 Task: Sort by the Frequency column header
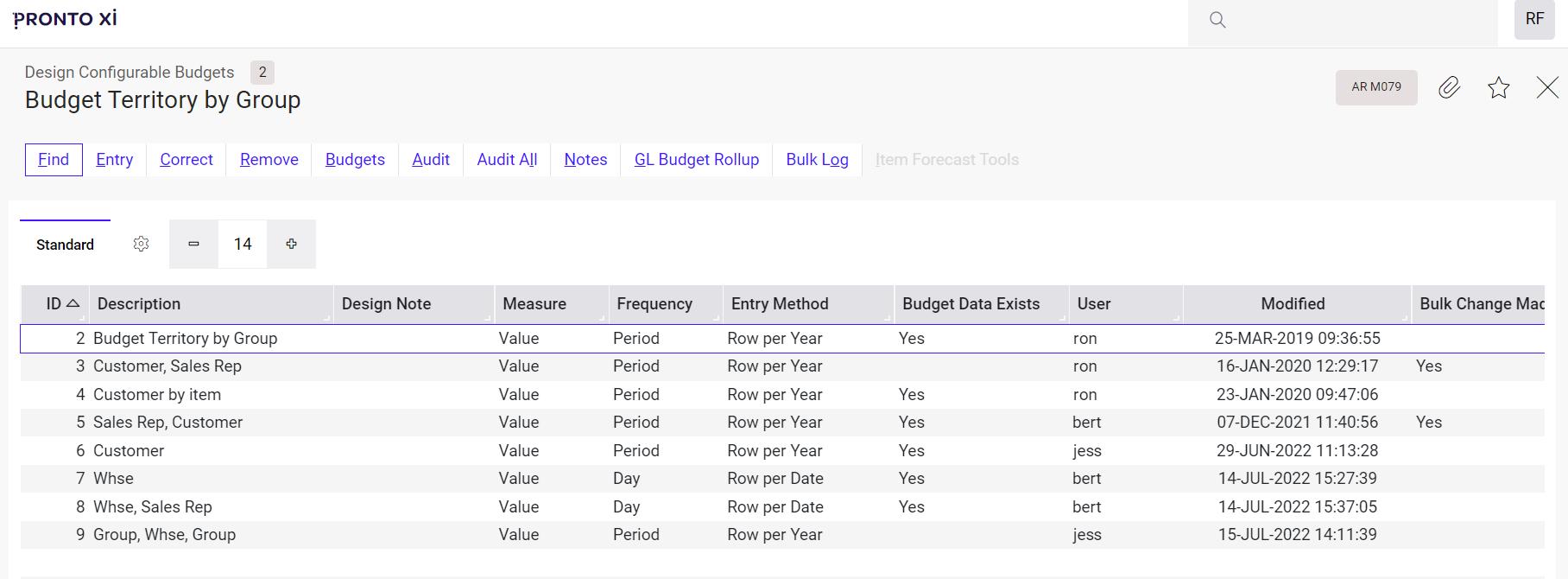point(654,304)
